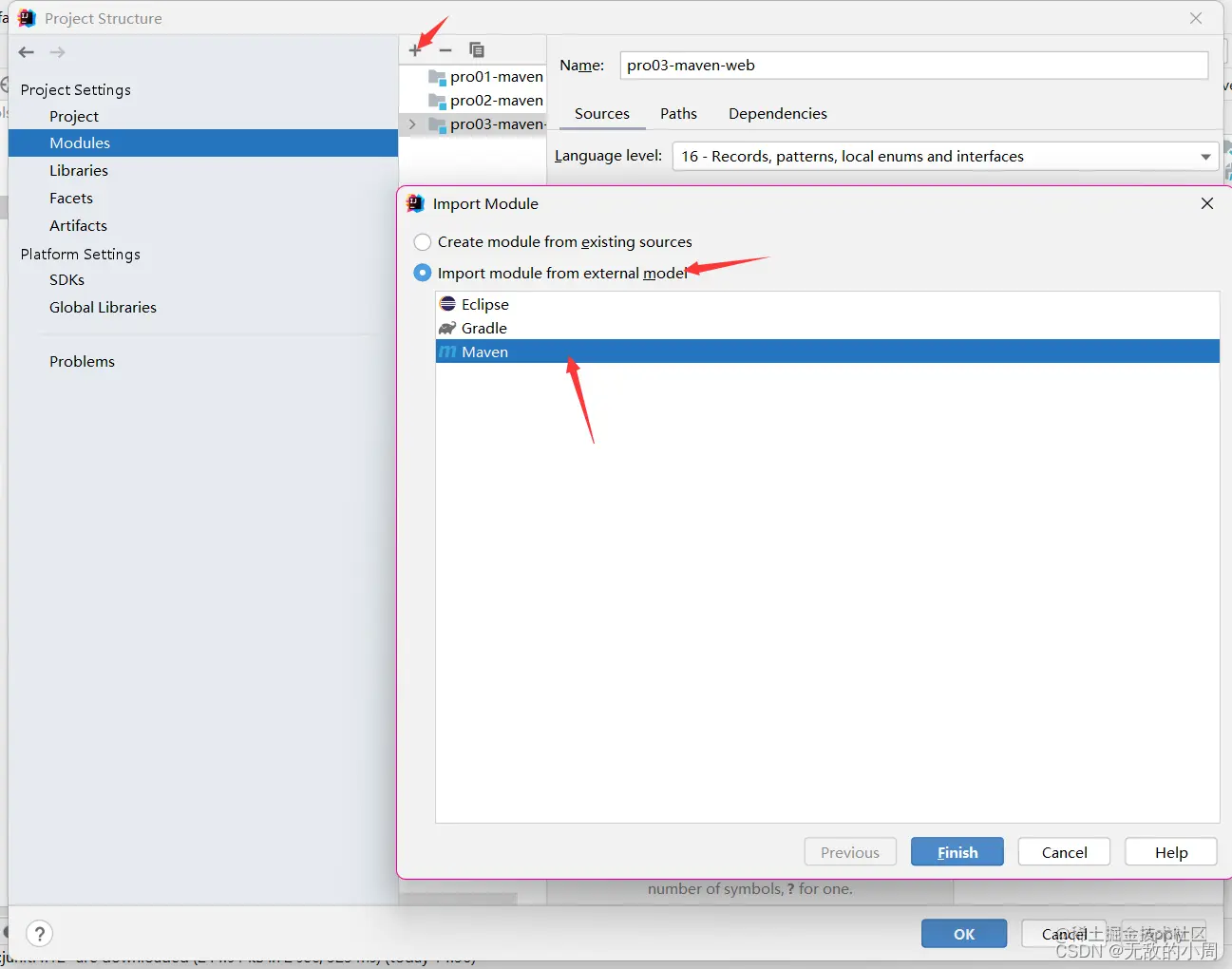The height and width of the screenshot is (969, 1232).
Task: Click OK in Project Structure window
Action: click(964, 934)
